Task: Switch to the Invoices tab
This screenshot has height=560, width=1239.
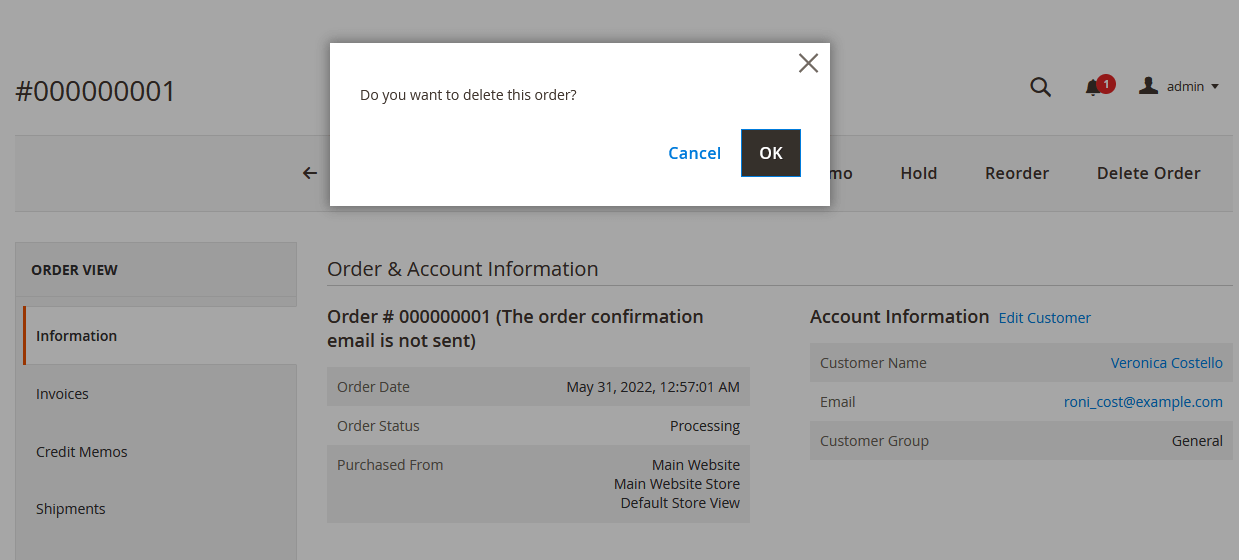Action: tap(62, 394)
